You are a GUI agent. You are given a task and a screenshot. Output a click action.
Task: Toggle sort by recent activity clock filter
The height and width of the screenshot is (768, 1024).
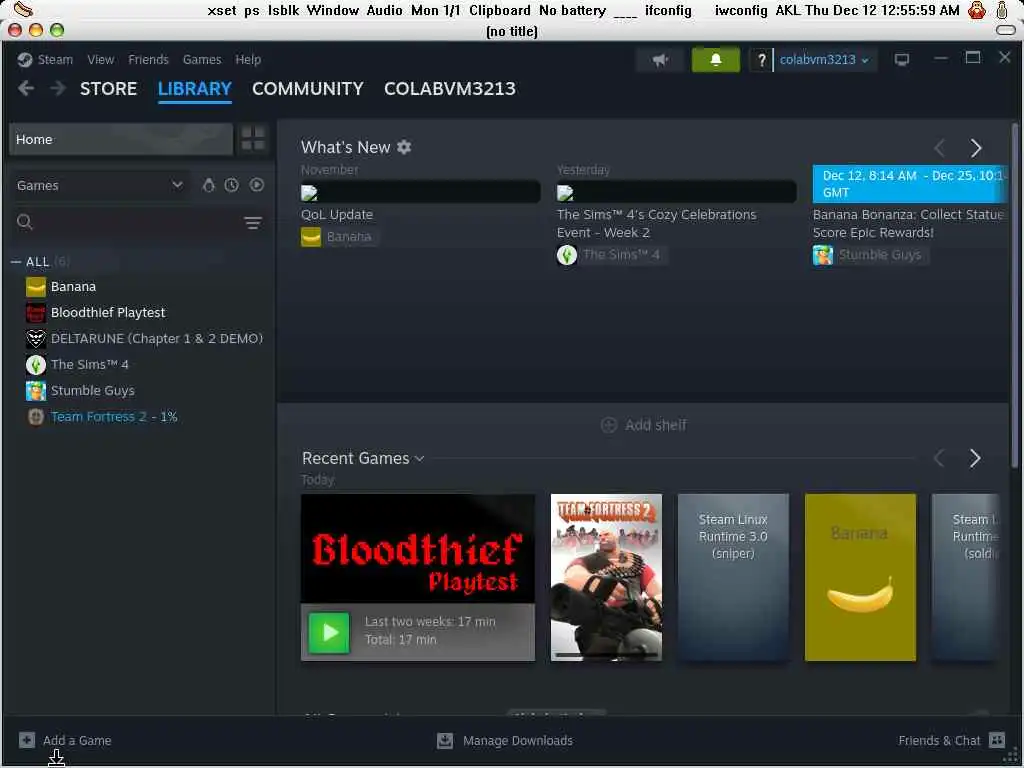coord(232,185)
